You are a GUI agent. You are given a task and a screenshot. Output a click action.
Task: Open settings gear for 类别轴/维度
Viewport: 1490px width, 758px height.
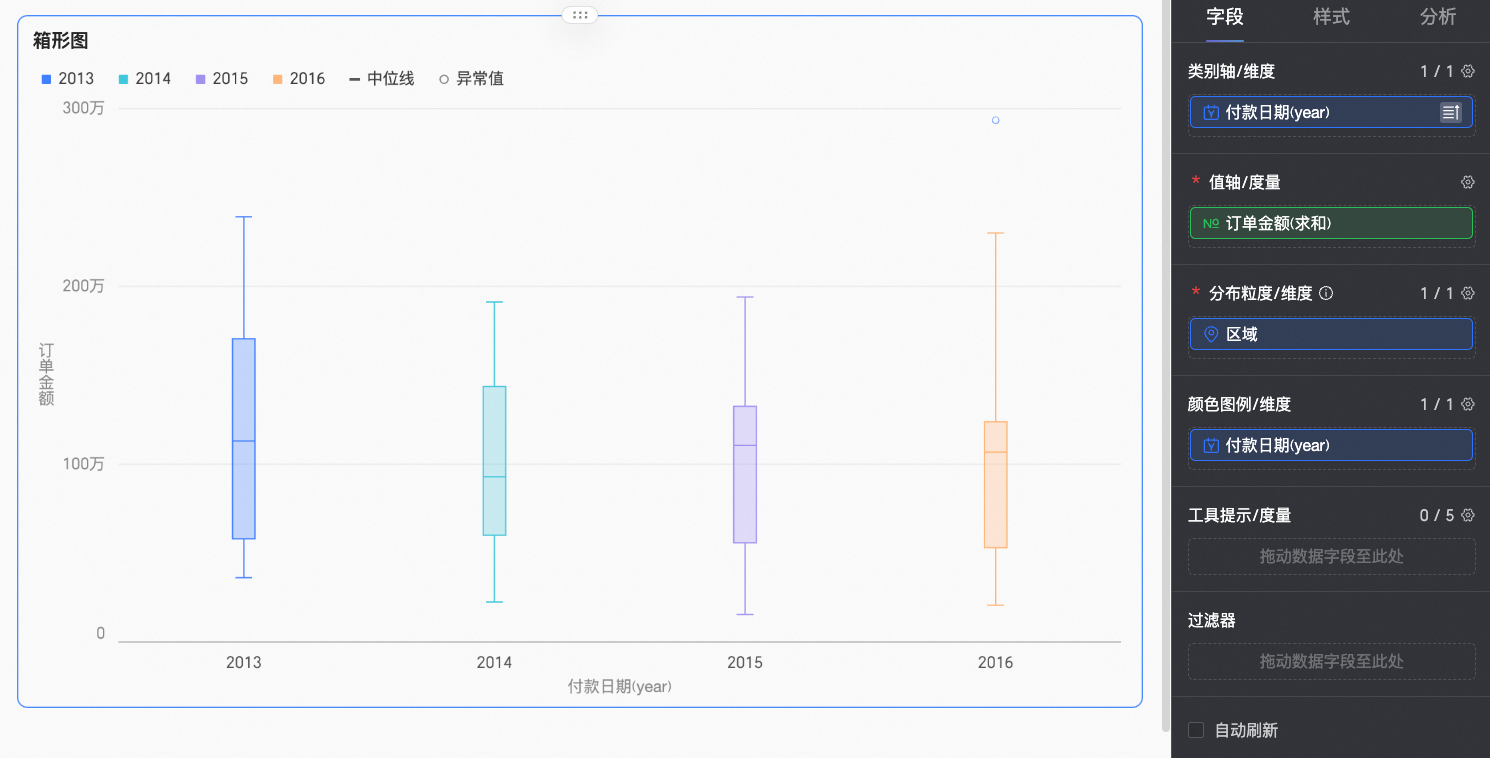(1468, 71)
